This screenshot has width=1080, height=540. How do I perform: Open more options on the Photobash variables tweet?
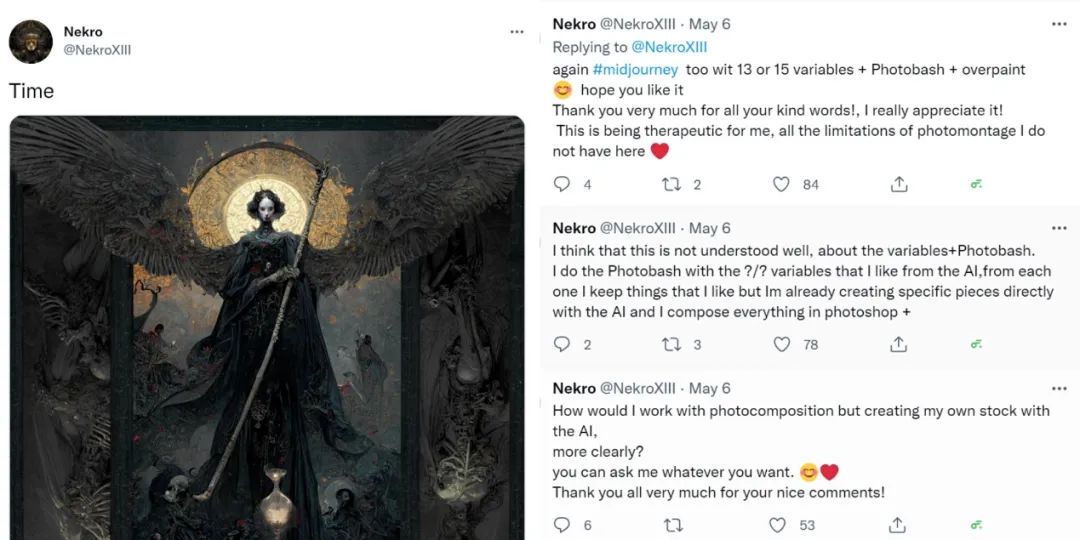1059,228
